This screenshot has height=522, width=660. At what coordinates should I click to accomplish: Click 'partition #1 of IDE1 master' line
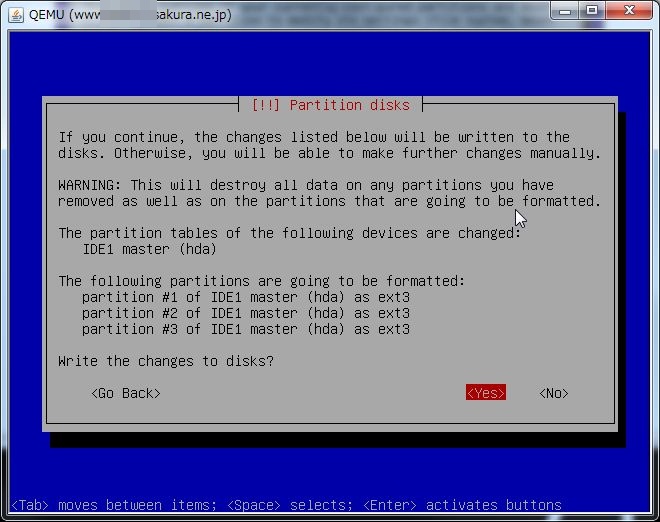(x=245, y=297)
